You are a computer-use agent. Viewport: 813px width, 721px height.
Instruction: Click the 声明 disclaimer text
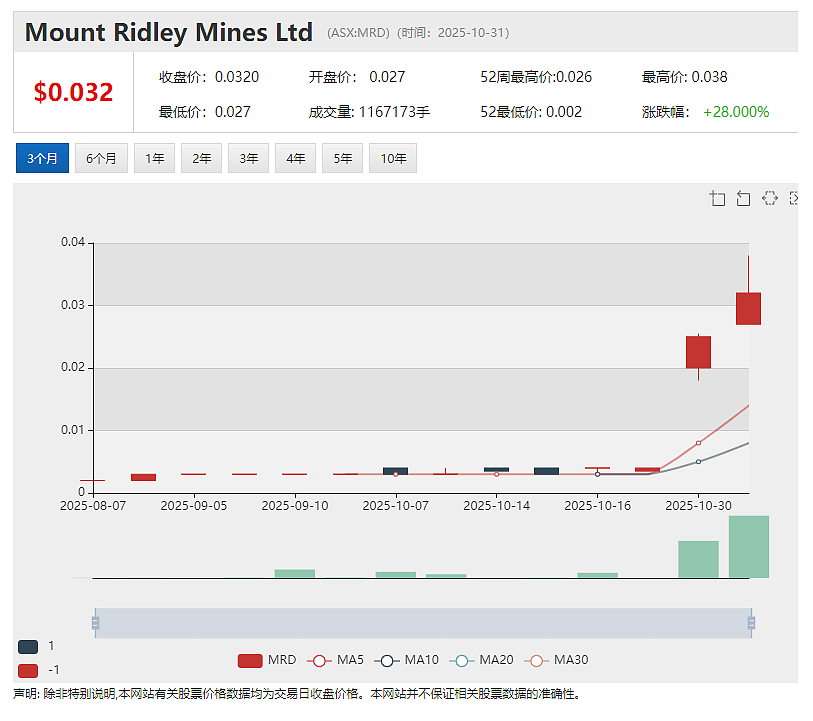coord(297,694)
